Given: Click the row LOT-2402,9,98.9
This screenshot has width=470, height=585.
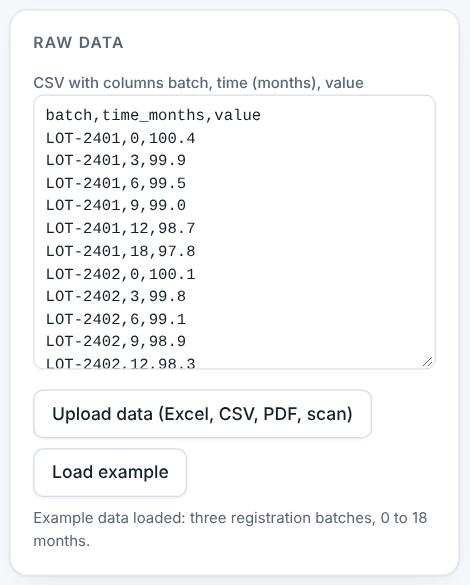Looking at the screenshot, I should [x=116, y=341].
